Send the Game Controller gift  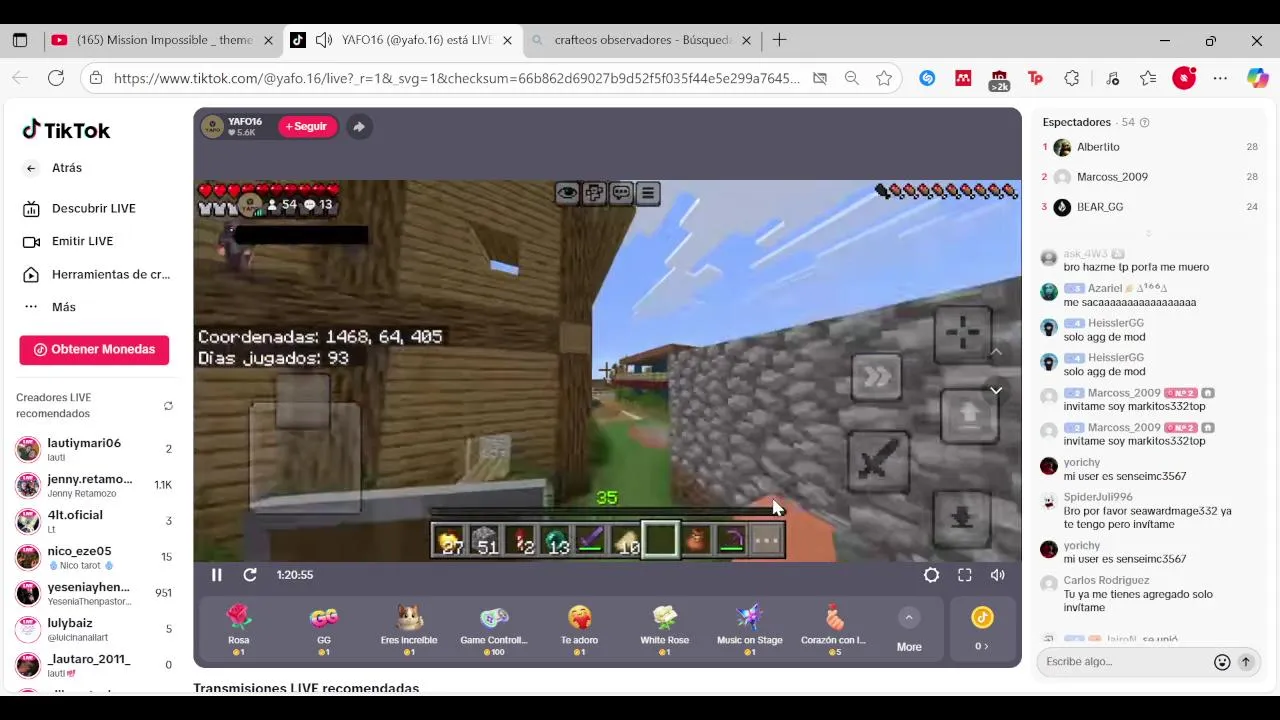tap(494, 630)
